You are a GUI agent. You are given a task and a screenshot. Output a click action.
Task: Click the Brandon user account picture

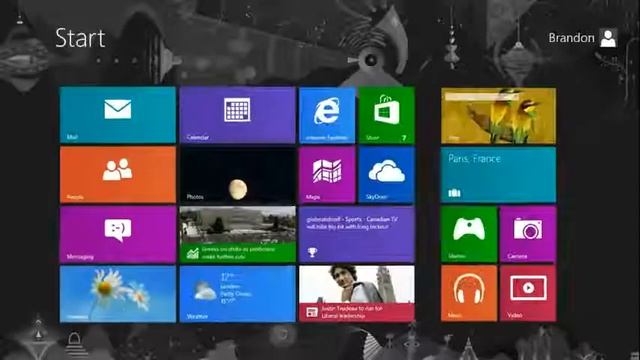(608, 38)
